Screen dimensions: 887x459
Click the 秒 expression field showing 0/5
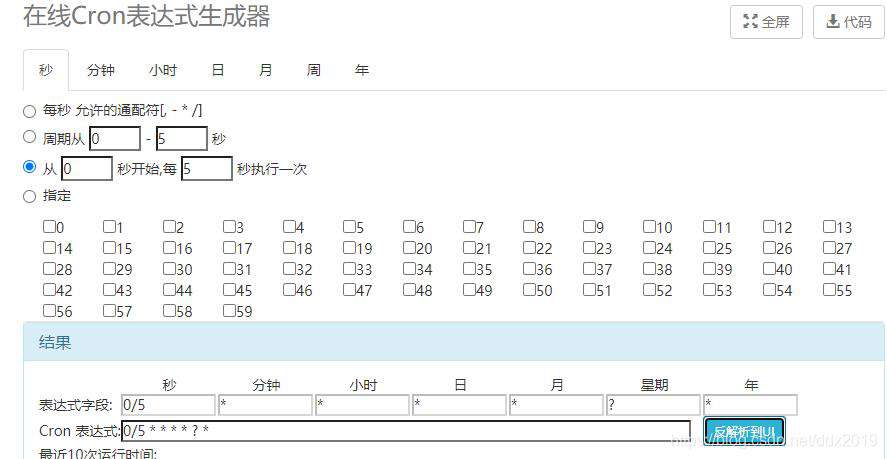click(x=168, y=405)
